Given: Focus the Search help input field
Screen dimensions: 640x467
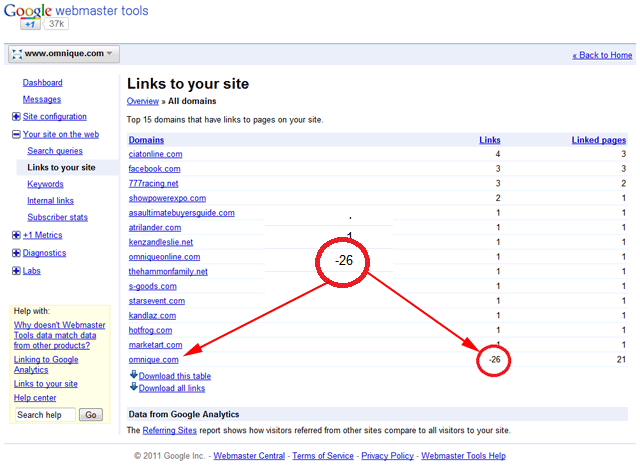Looking at the screenshot, I should [x=45, y=415].
